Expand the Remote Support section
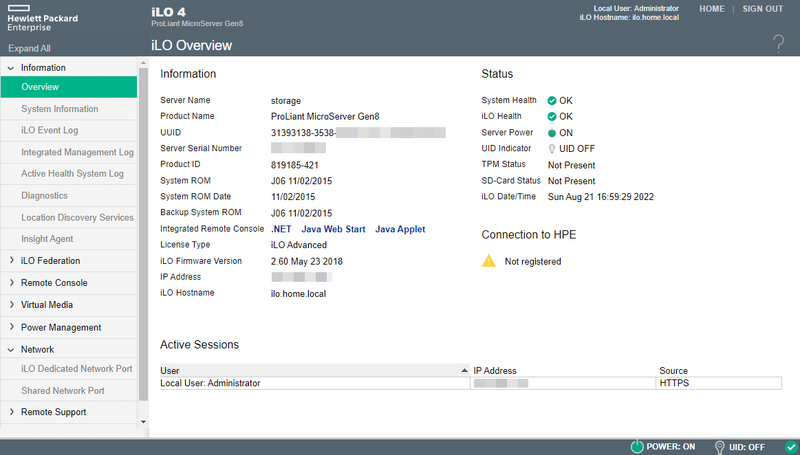This screenshot has width=800, height=455. 11,411
